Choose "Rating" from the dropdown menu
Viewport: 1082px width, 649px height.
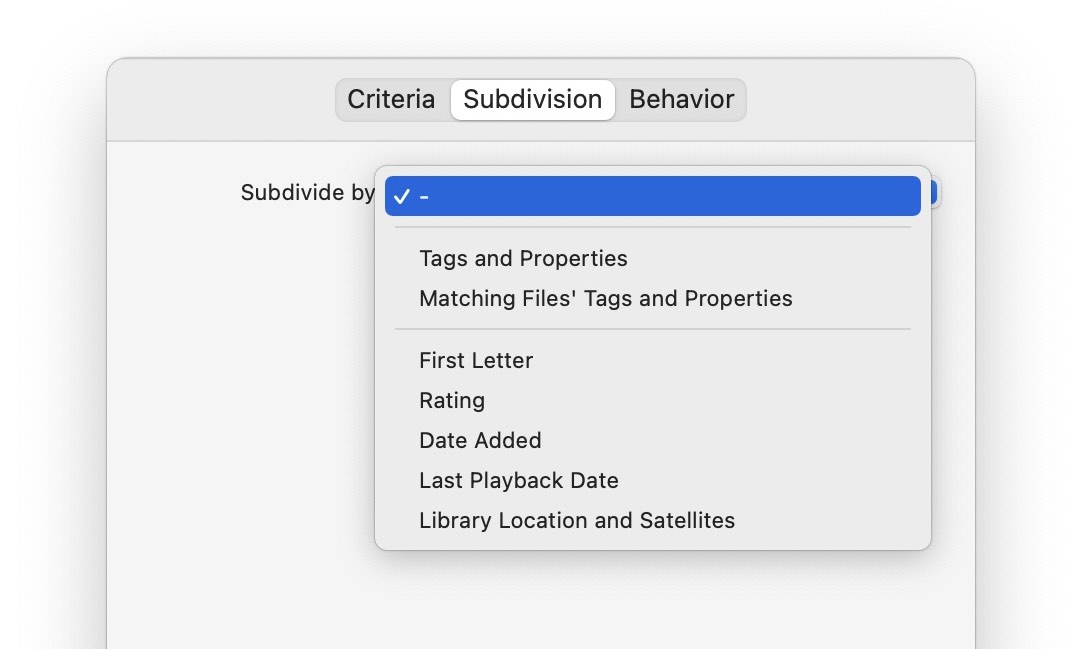pyautogui.click(x=452, y=400)
